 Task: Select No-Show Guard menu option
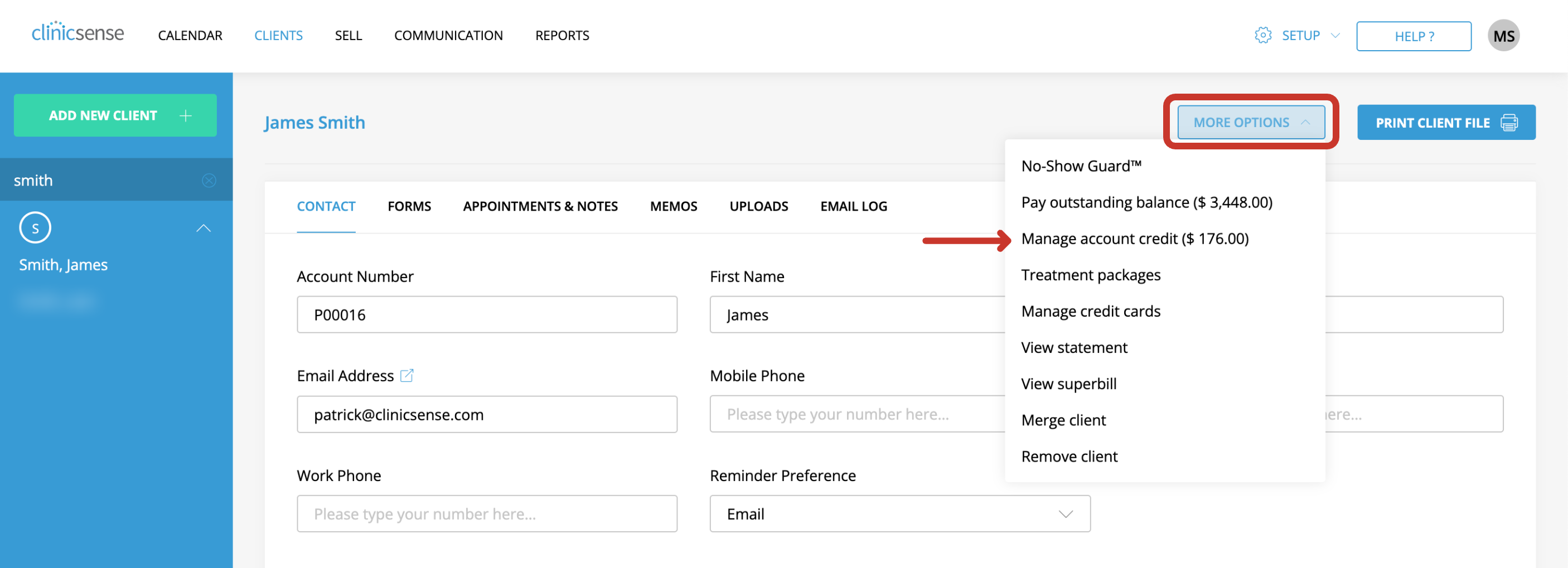coord(1081,166)
